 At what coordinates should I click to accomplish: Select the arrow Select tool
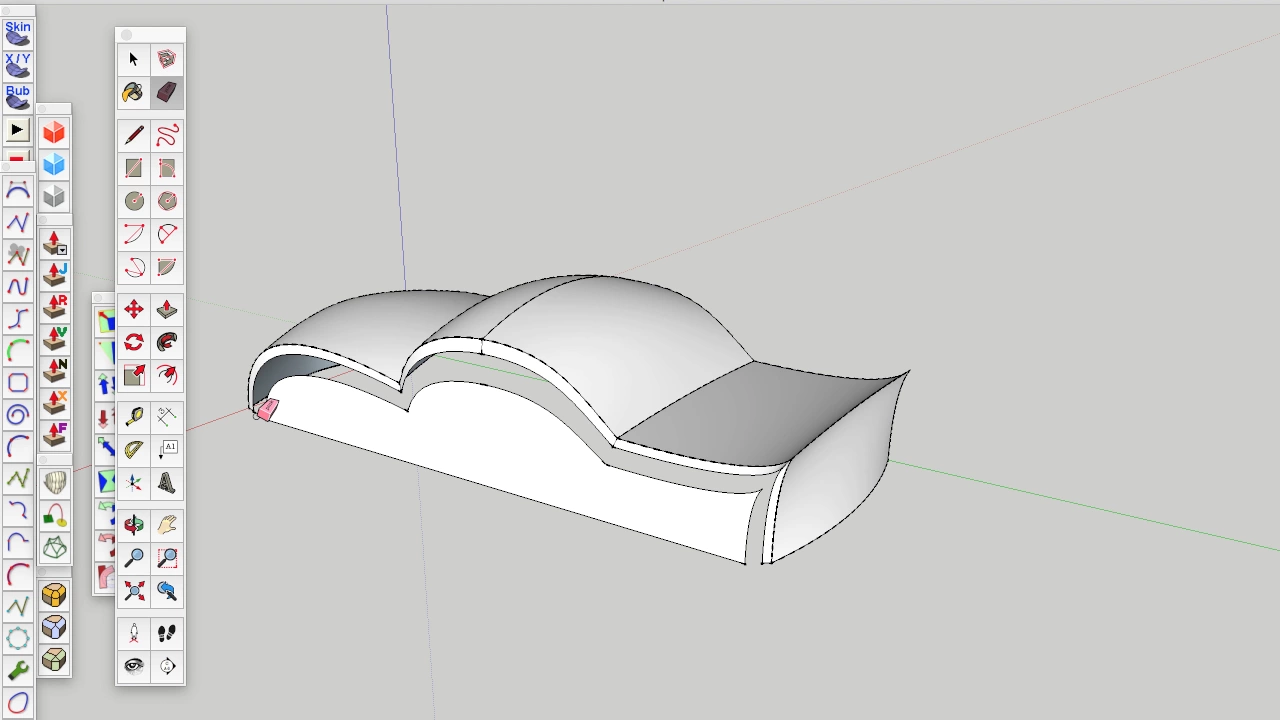(134, 60)
